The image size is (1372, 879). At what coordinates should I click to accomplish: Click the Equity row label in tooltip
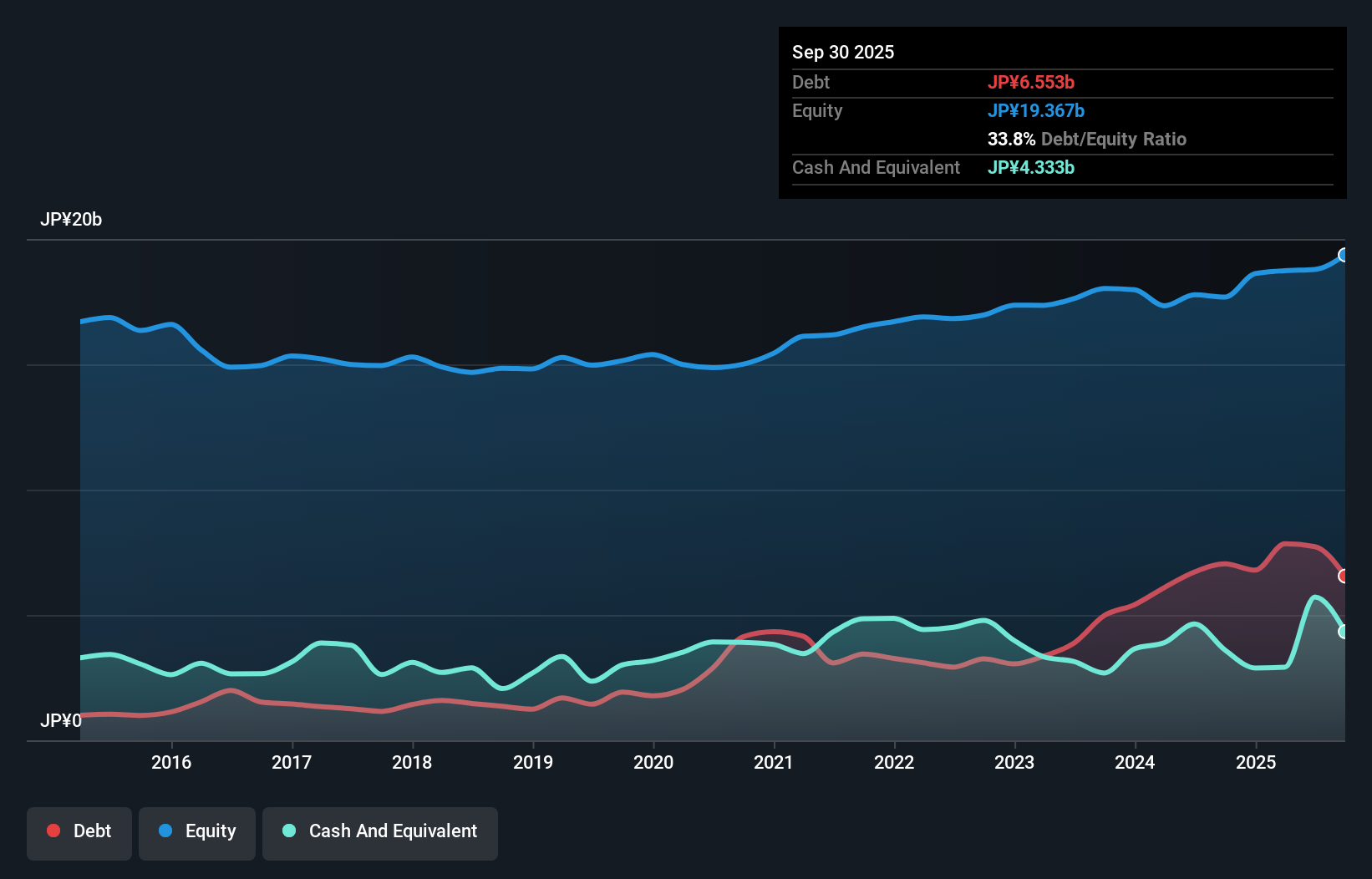(817, 110)
